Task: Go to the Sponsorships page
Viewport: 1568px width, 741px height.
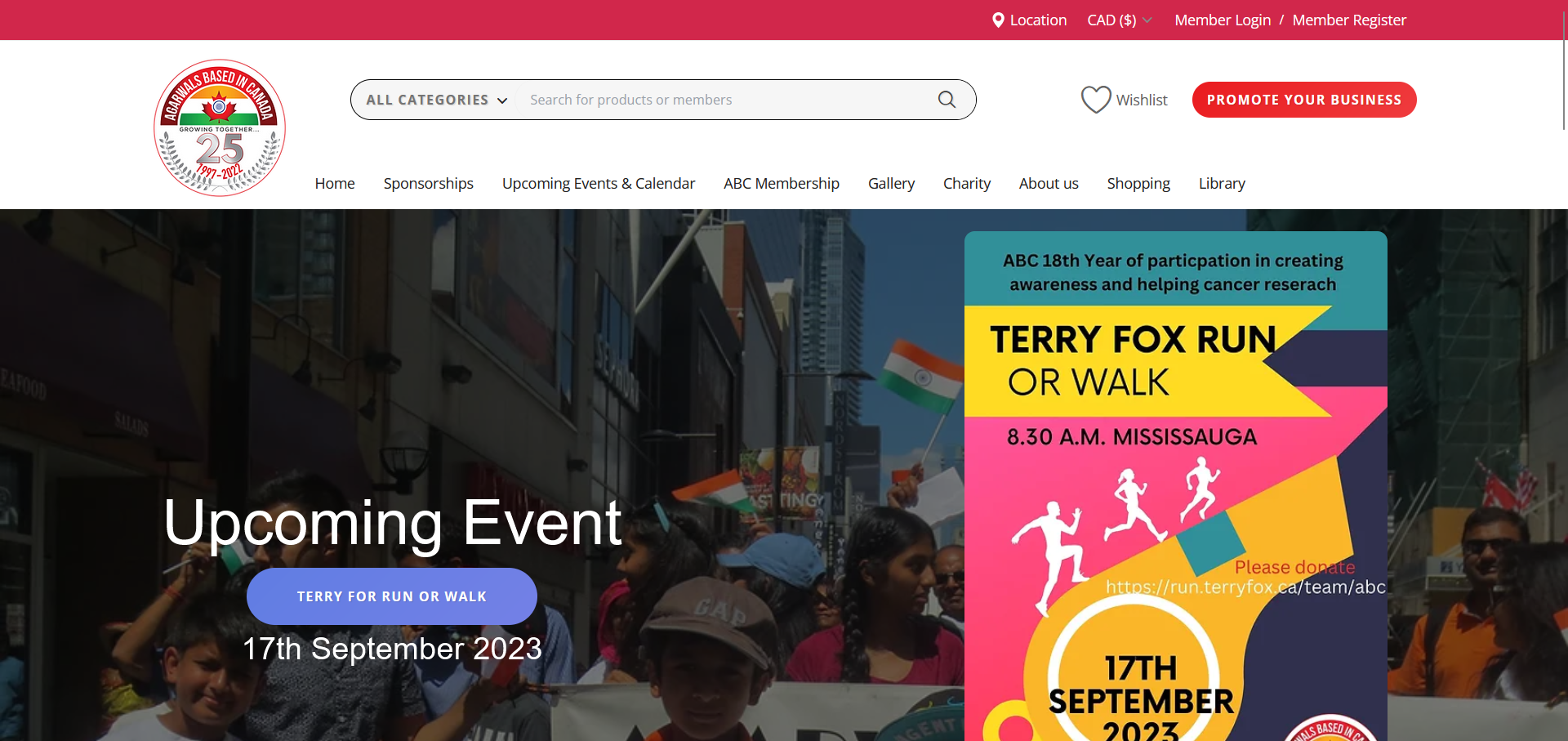Action: click(429, 184)
